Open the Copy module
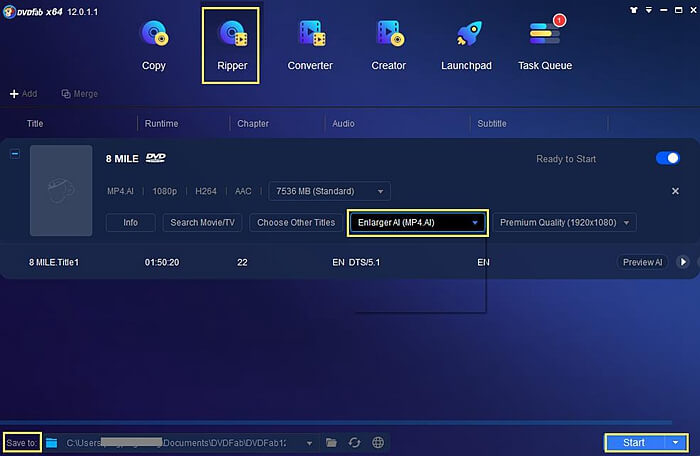Screen dimensions: 700x456 [x=154, y=46]
